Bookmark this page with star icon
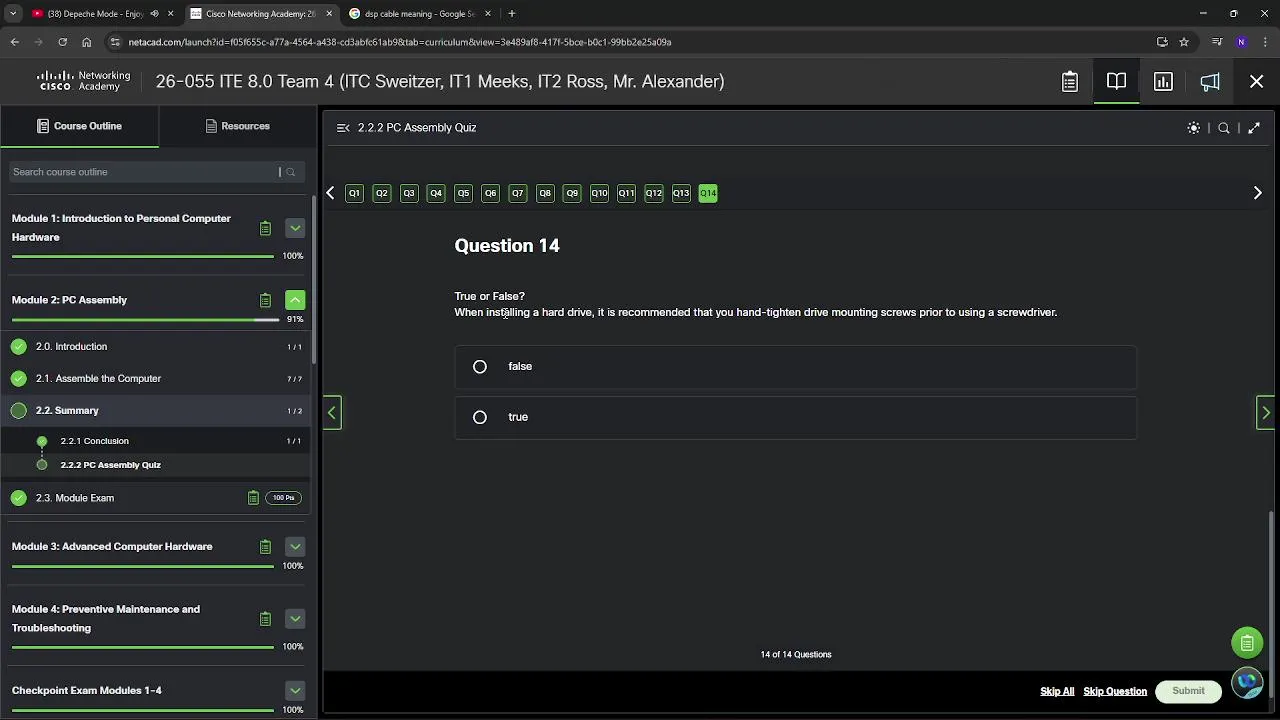 click(x=1184, y=42)
